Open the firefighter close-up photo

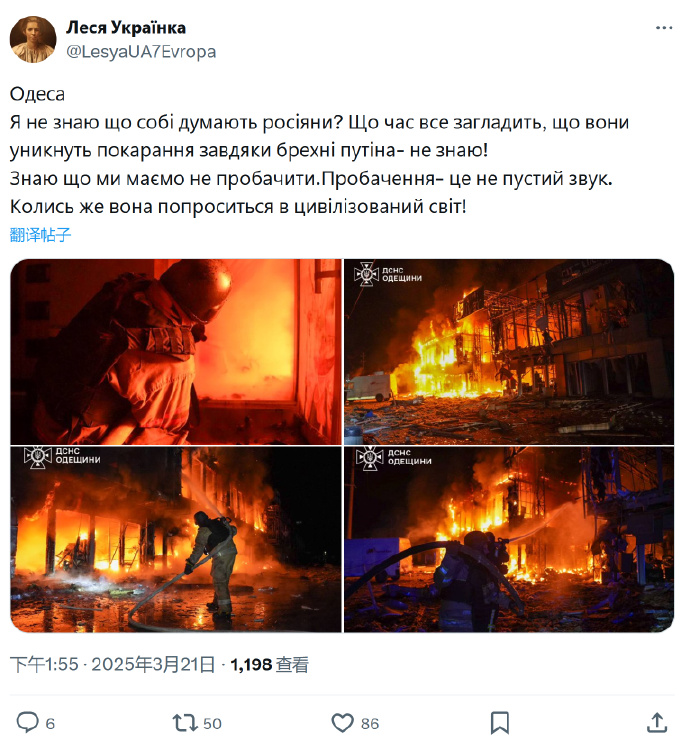[x=176, y=352]
